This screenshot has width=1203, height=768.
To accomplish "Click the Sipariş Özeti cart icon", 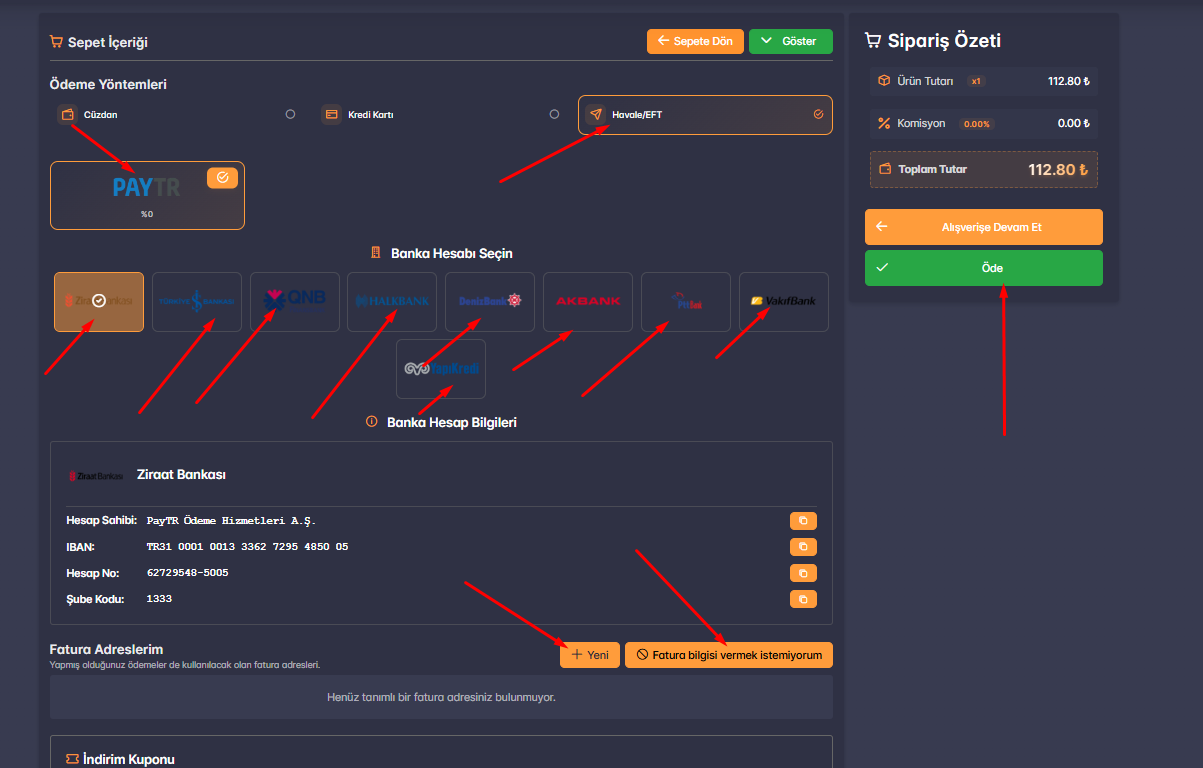I will click(x=872, y=41).
